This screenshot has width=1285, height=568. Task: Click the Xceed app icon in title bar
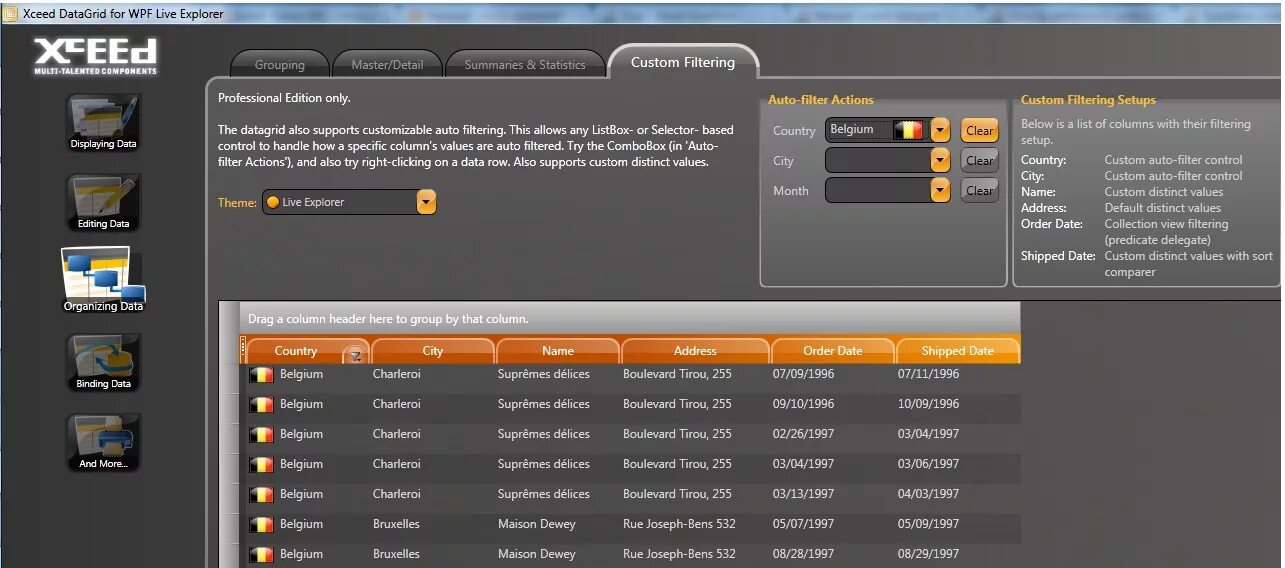(x=11, y=14)
